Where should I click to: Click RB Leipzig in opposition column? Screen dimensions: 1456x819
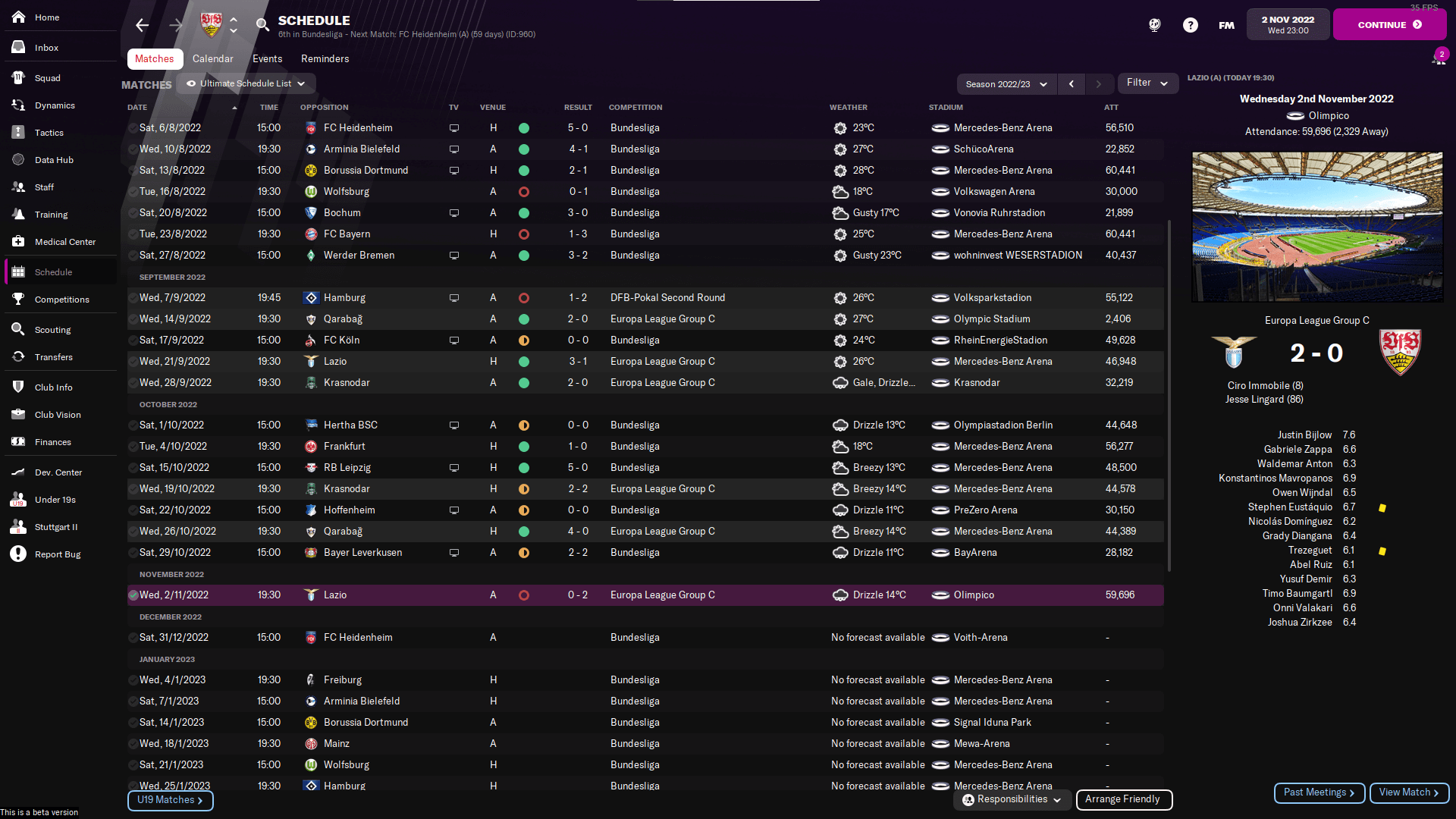coord(347,468)
